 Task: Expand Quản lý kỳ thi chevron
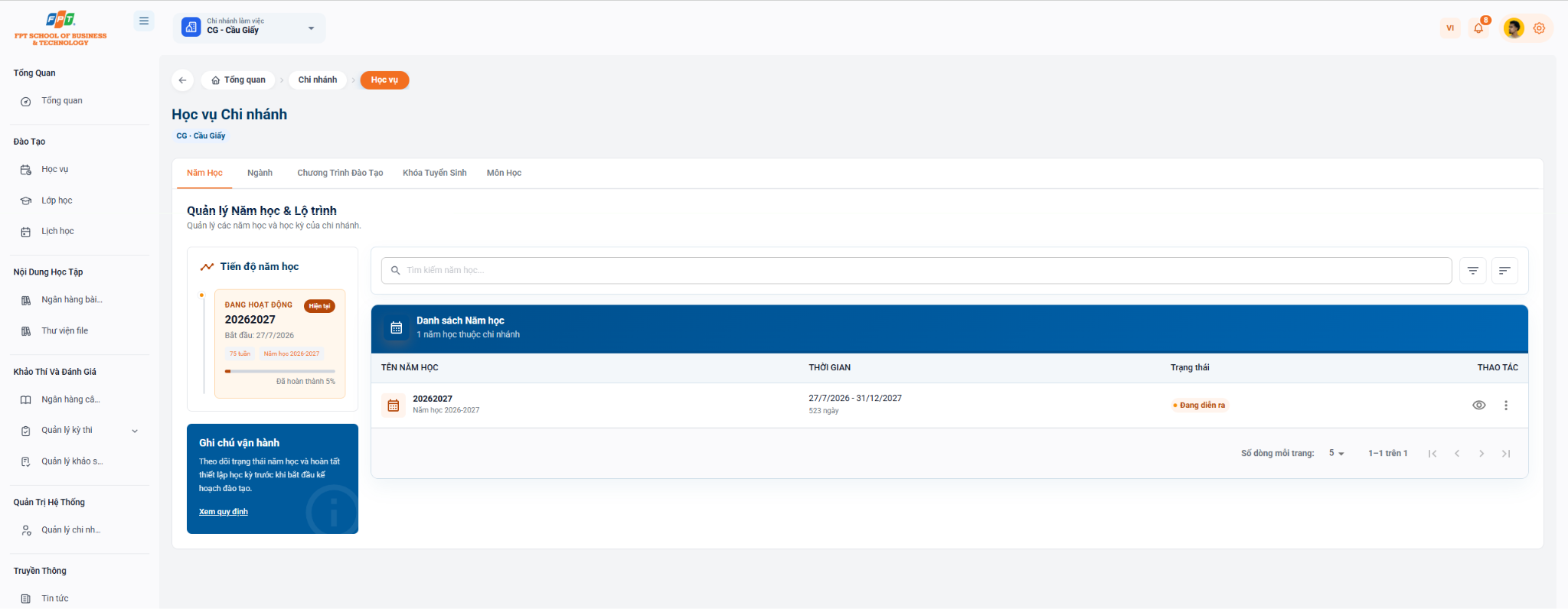[x=135, y=431]
